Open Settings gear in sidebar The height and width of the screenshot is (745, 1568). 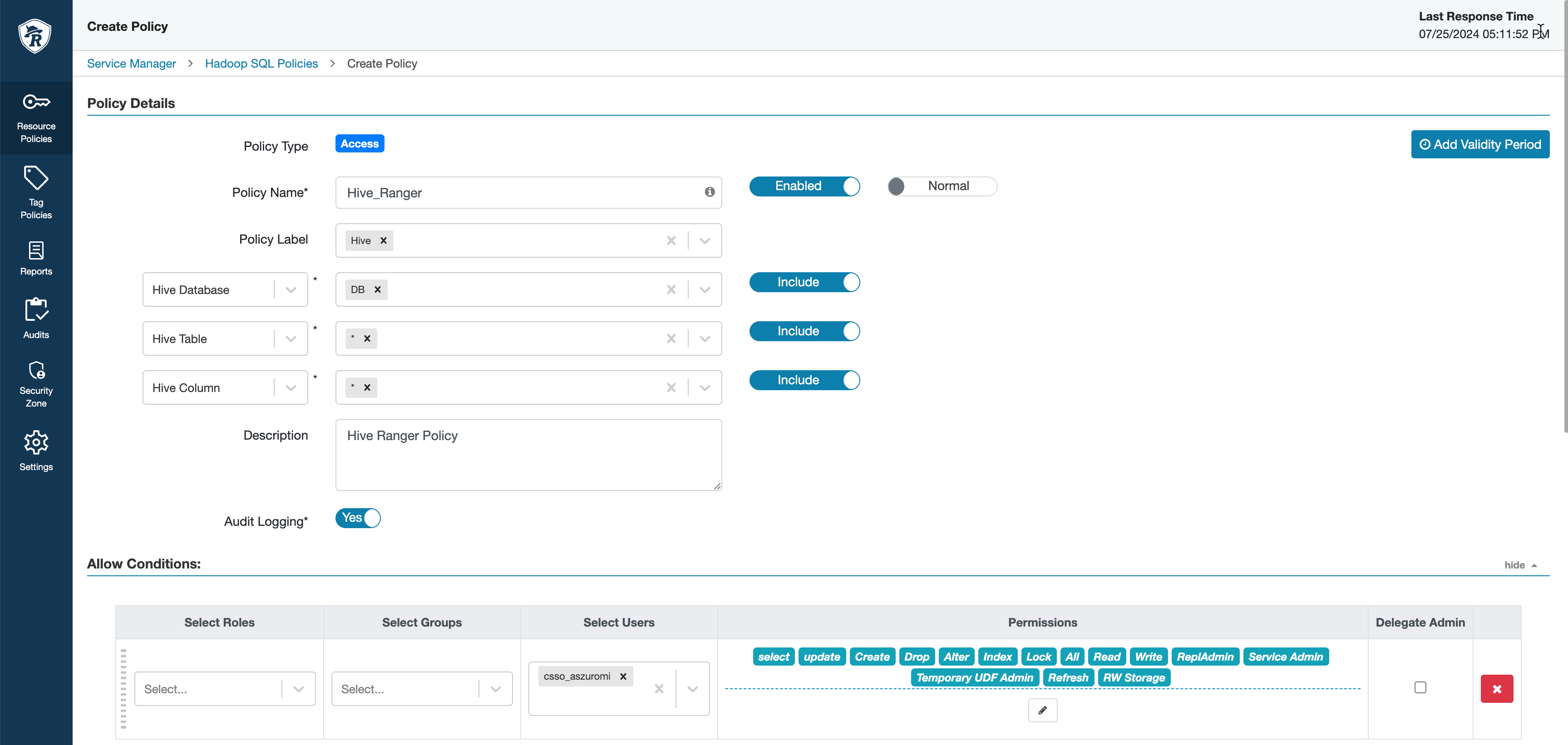(x=36, y=451)
